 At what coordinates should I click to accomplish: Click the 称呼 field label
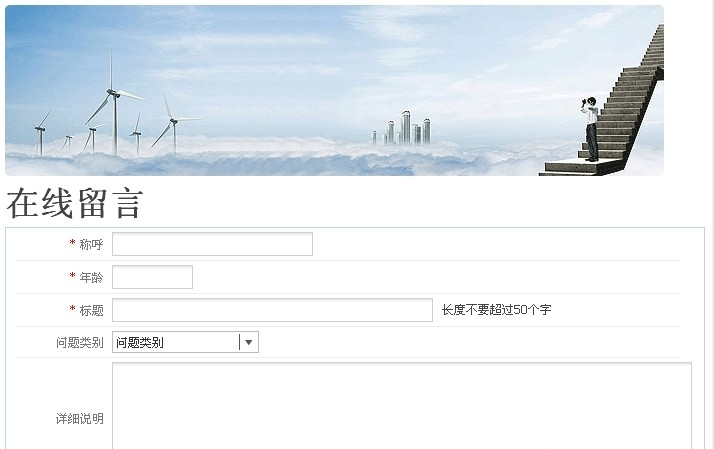[91, 245]
